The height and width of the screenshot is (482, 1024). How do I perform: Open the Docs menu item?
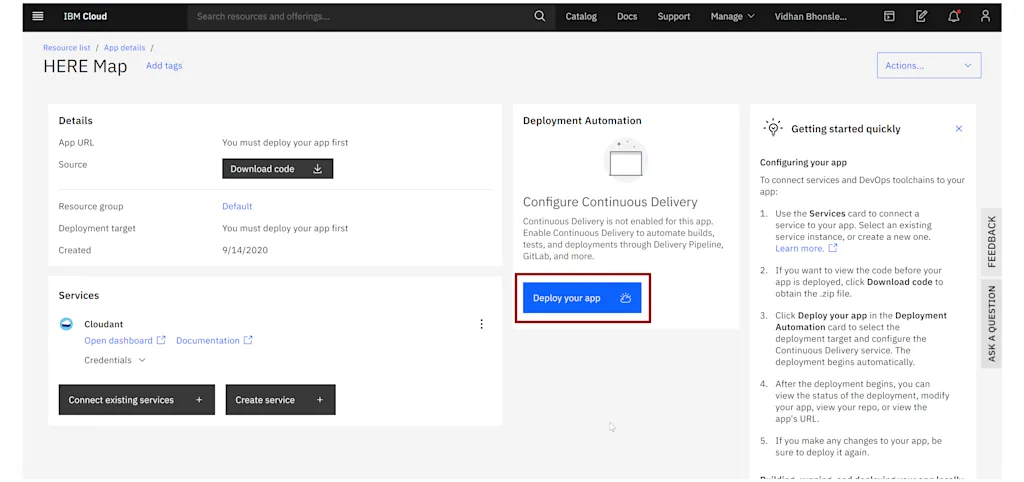pos(627,16)
